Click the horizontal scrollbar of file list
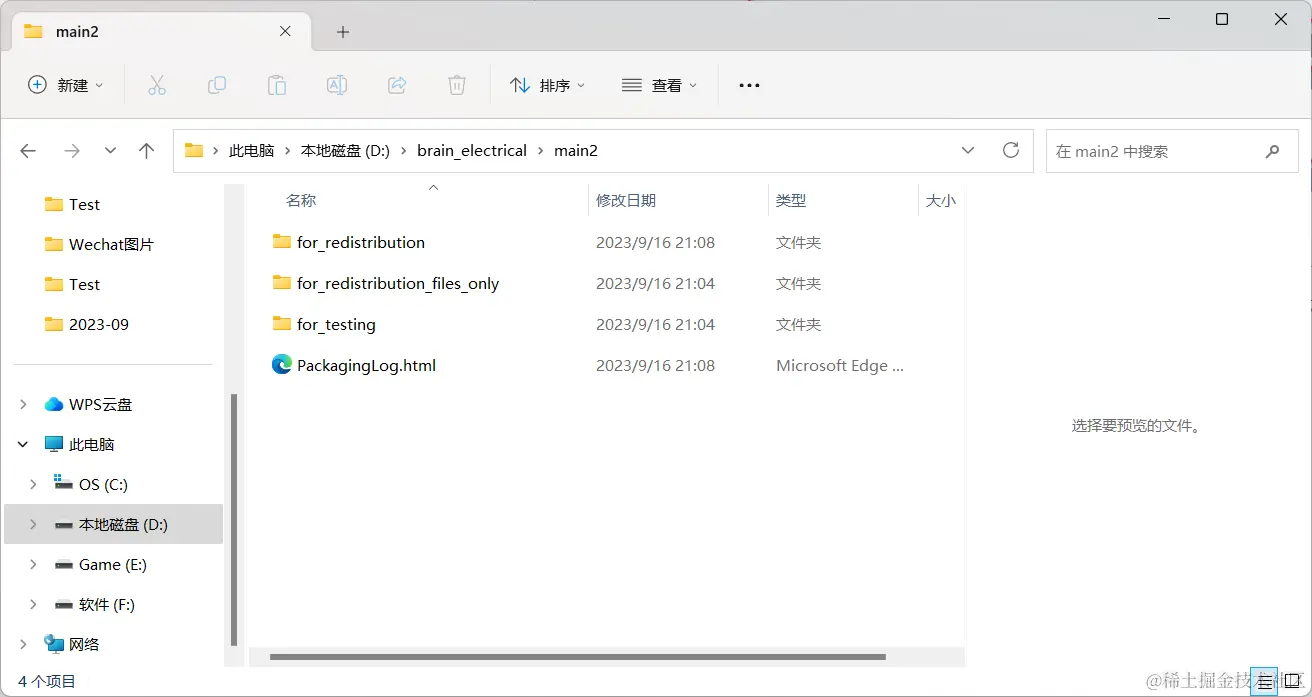This screenshot has height=697, width=1312. point(578,657)
